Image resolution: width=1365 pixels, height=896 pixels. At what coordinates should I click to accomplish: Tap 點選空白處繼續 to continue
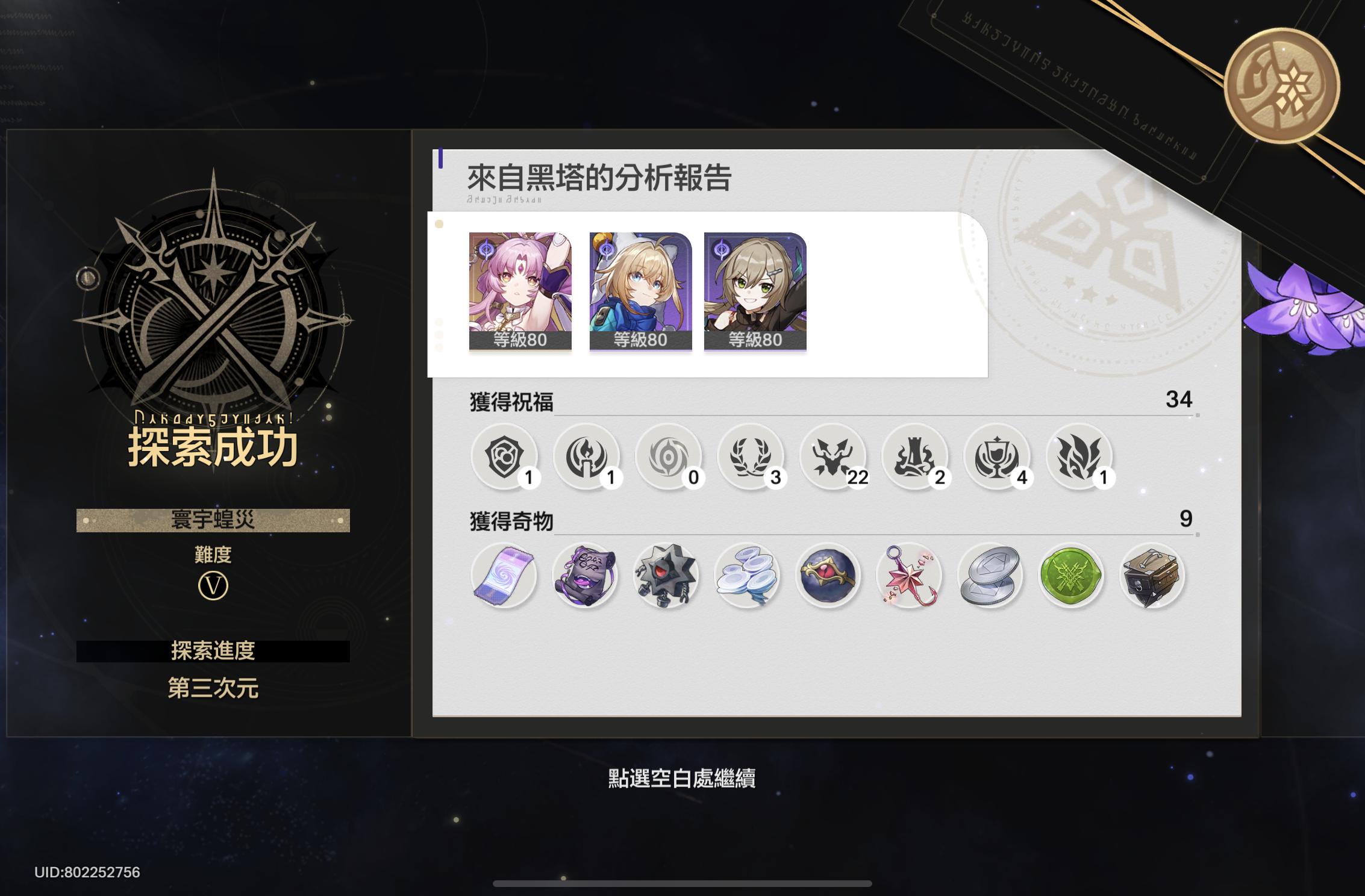tap(682, 779)
